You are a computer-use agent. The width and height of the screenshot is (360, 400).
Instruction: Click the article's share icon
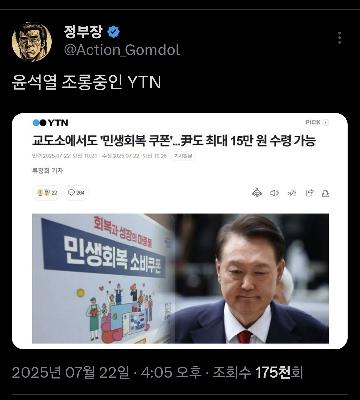pos(310,193)
